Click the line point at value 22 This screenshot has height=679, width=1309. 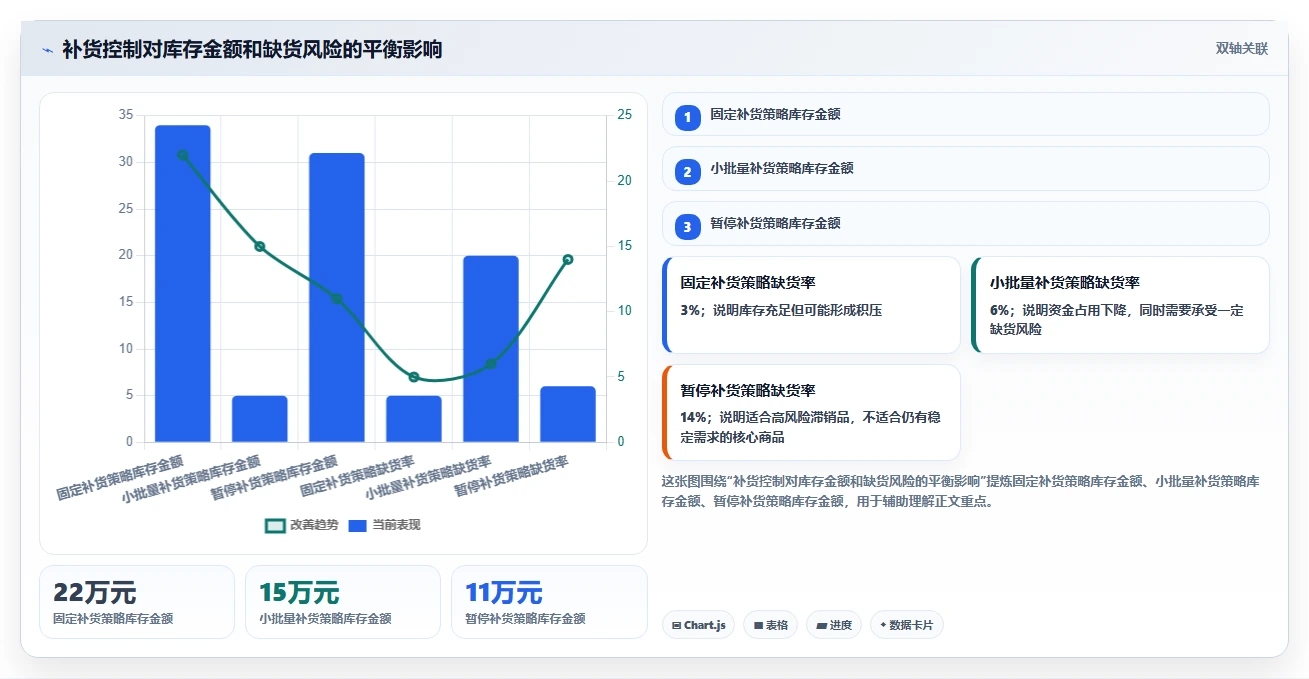pyautogui.click(x=183, y=155)
